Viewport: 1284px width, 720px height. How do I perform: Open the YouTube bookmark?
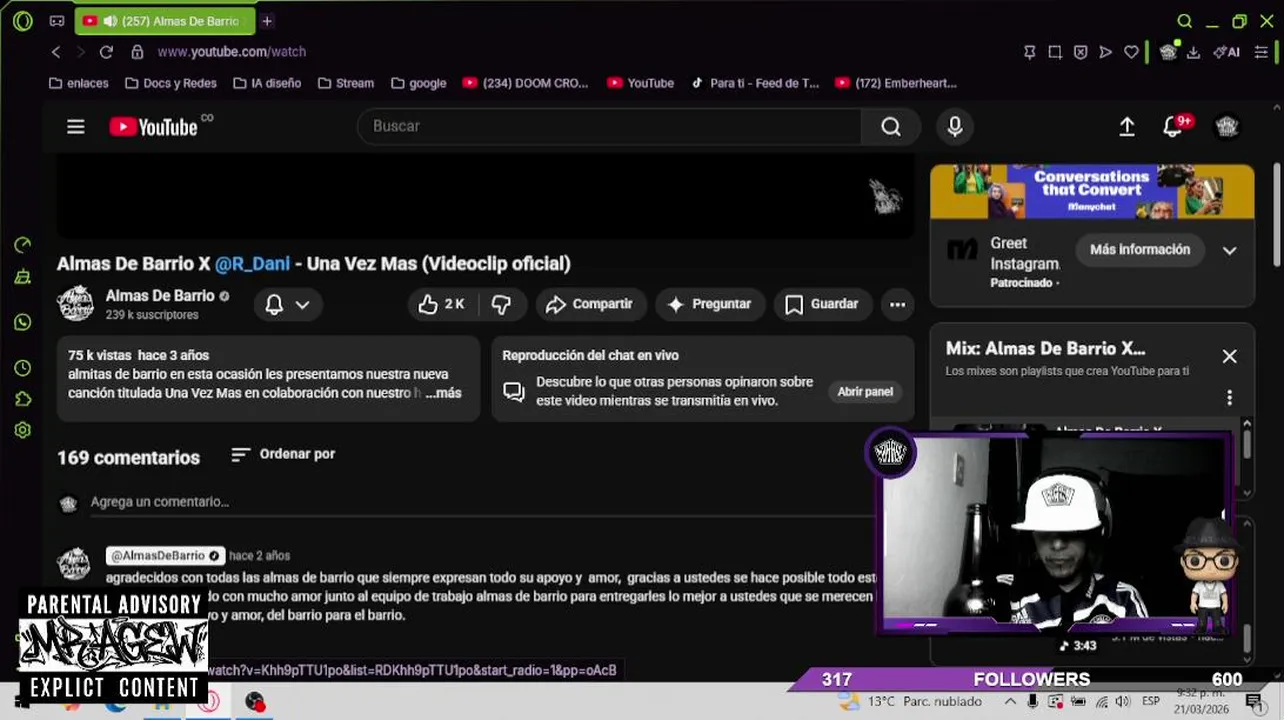641,83
